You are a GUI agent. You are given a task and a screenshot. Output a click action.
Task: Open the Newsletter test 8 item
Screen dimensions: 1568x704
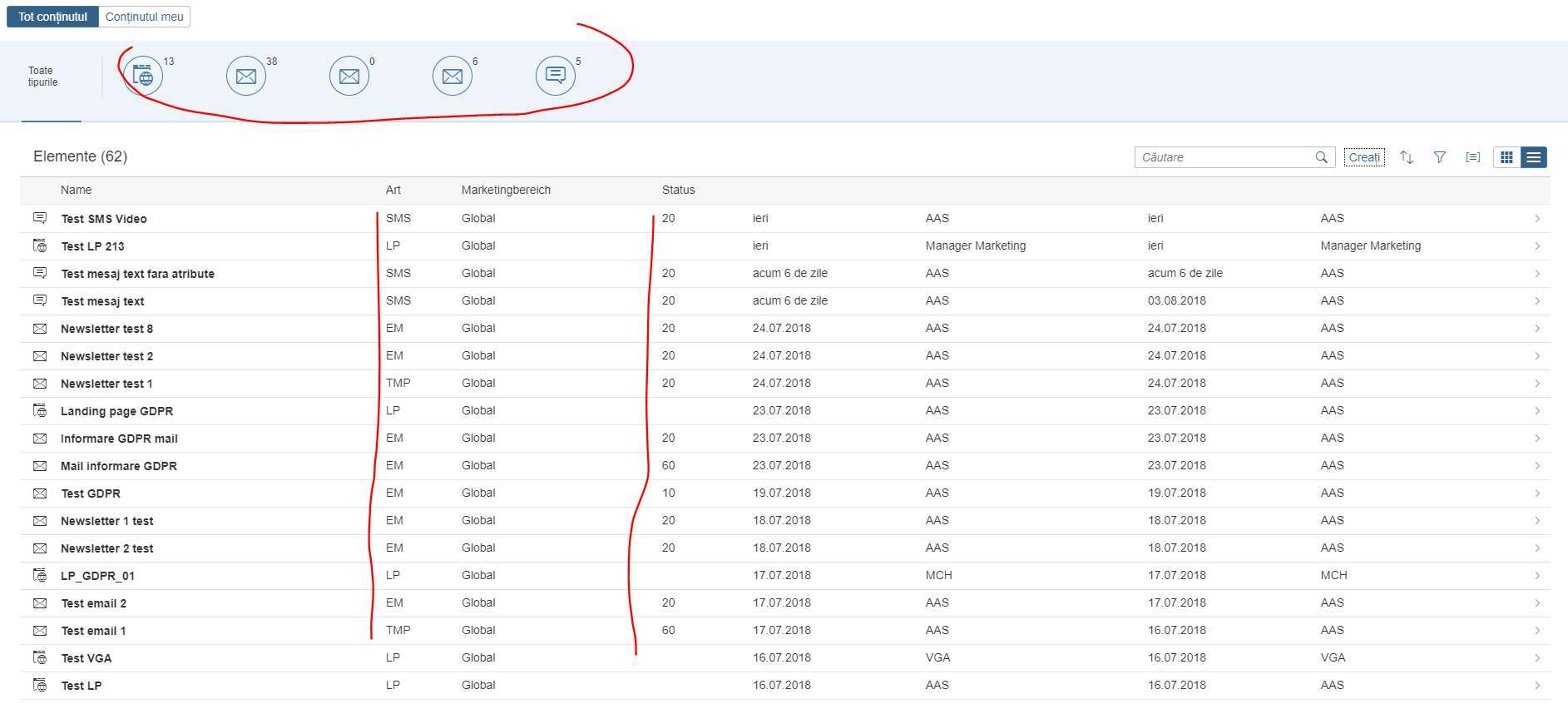tap(106, 329)
